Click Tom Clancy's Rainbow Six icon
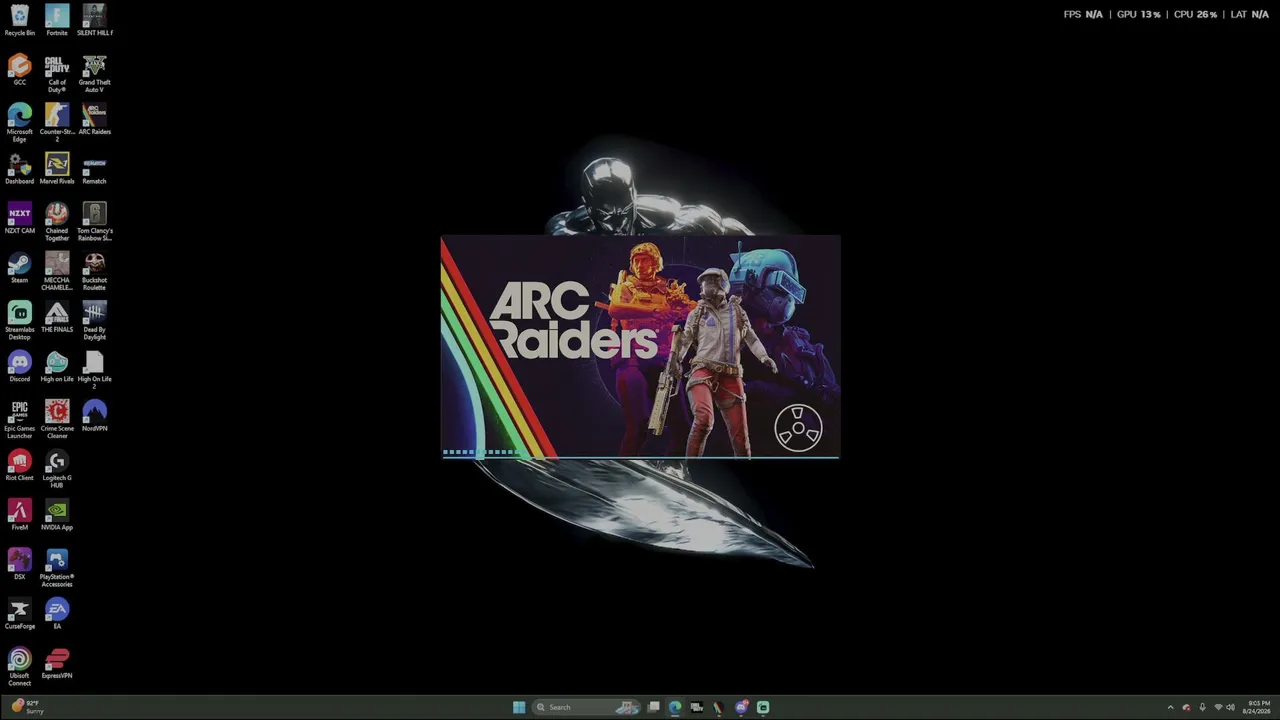1280x720 pixels. (x=94, y=222)
